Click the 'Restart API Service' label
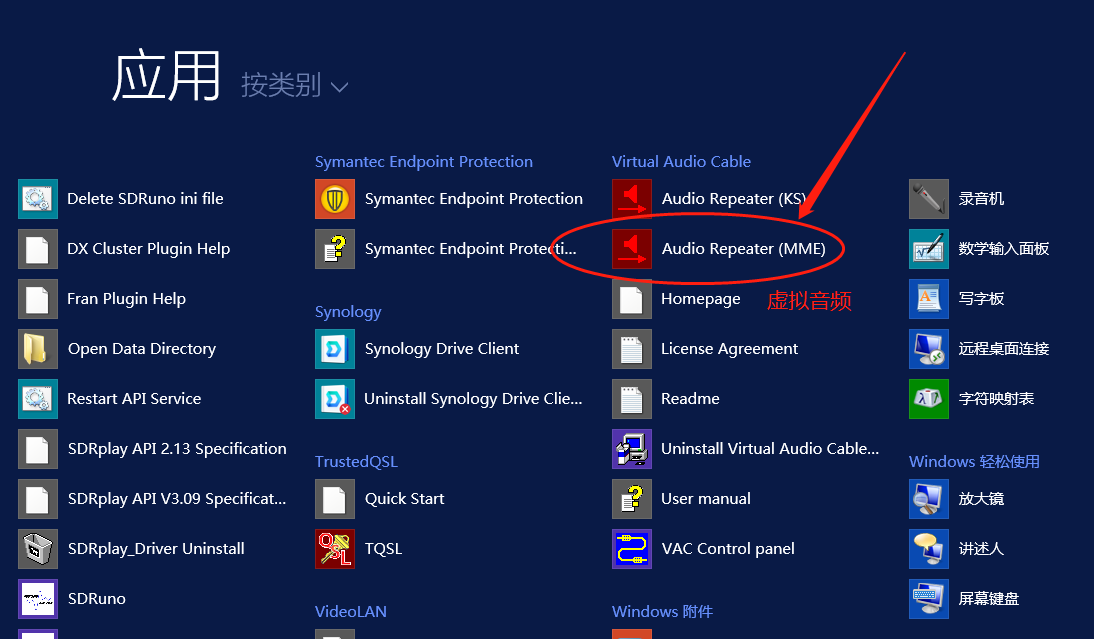Screen dimensions: 1094x639 (x=134, y=399)
